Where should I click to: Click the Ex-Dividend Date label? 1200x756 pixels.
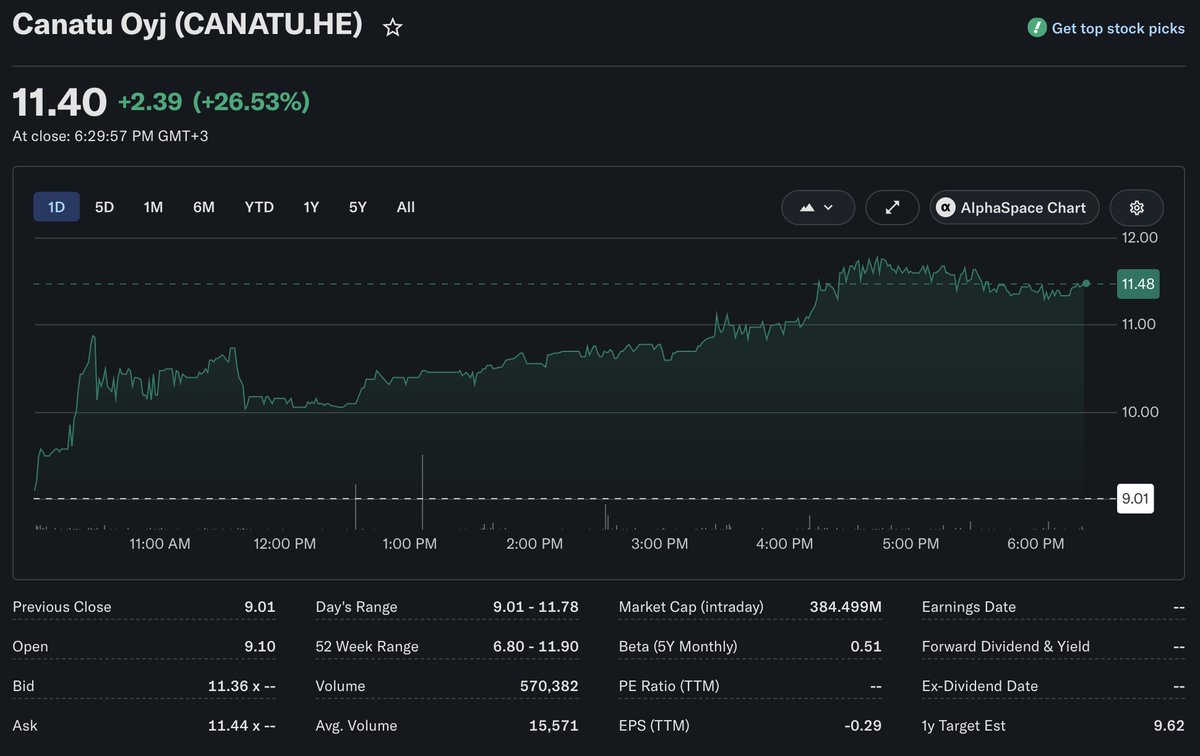click(x=980, y=686)
